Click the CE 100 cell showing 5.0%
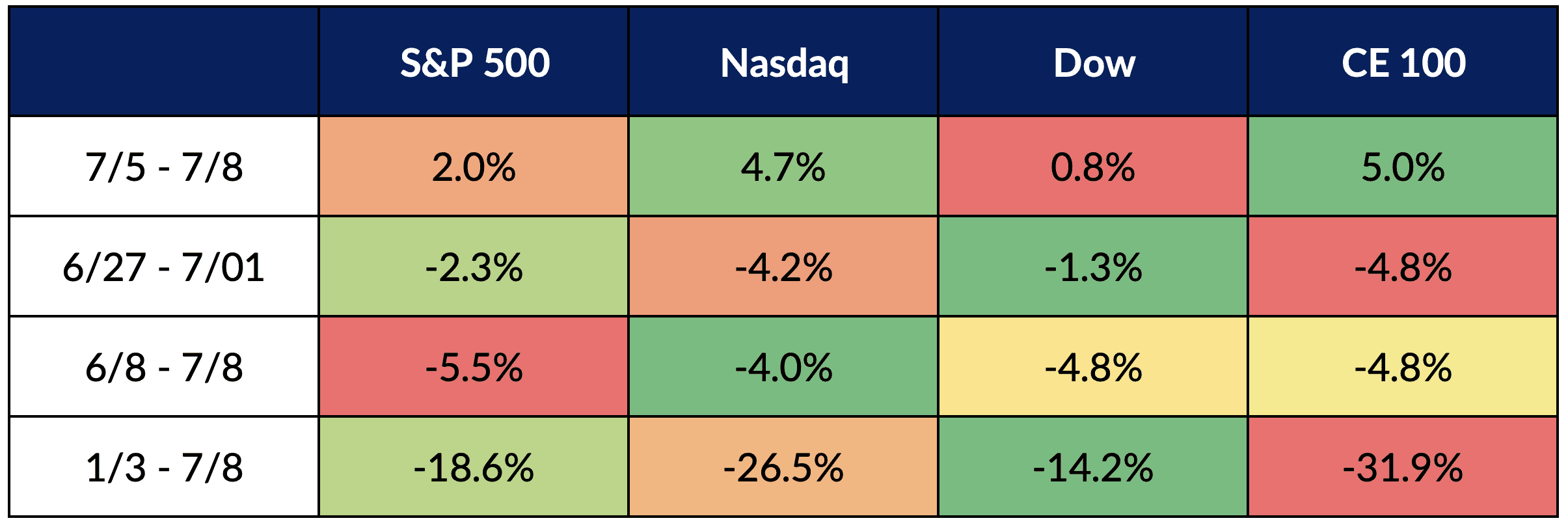 tap(1403, 167)
